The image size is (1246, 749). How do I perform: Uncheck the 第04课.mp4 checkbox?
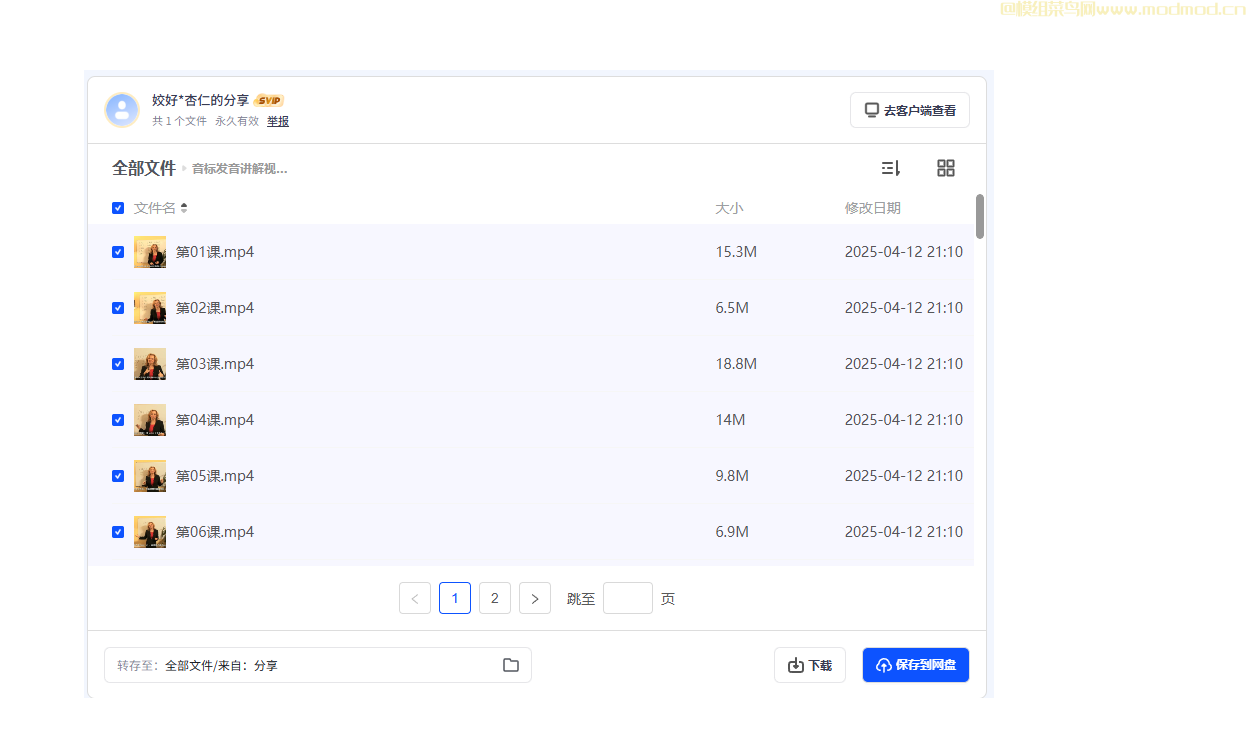[118, 420]
